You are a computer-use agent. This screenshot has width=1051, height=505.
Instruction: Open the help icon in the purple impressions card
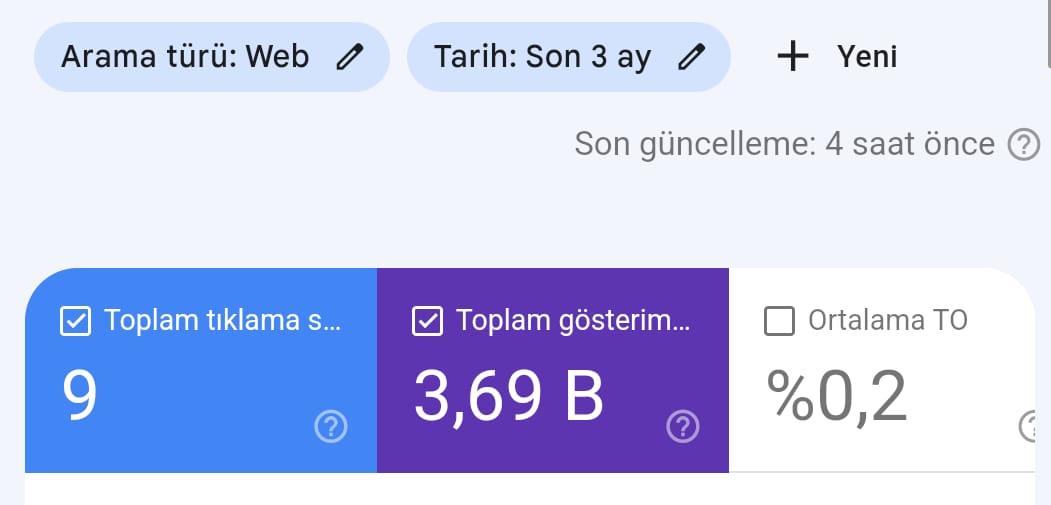pos(683,427)
